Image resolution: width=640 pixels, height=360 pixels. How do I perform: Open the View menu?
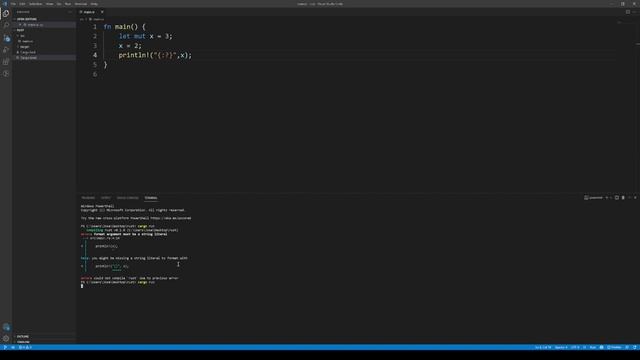pos(49,4)
